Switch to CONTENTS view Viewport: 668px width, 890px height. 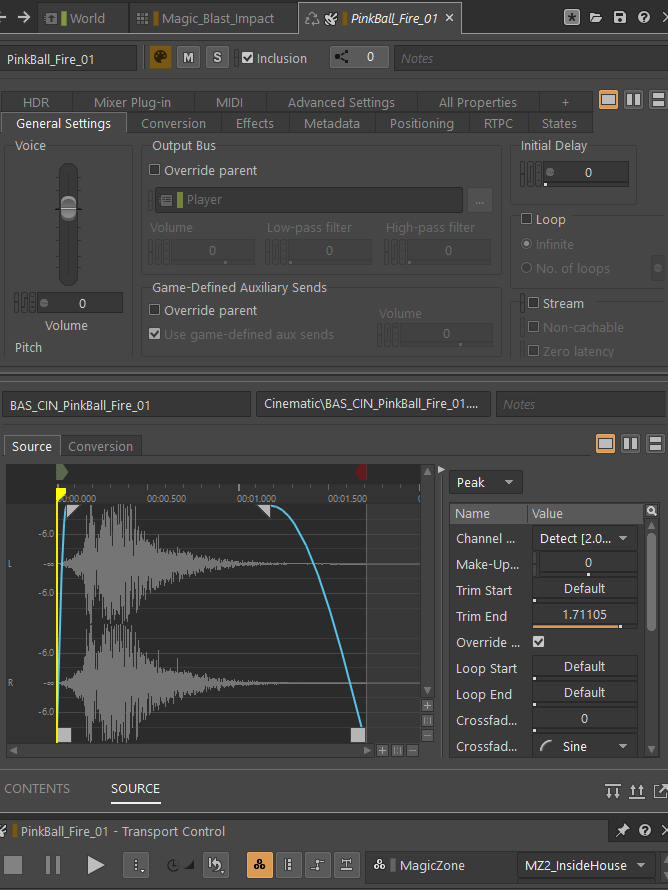(37, 788)
